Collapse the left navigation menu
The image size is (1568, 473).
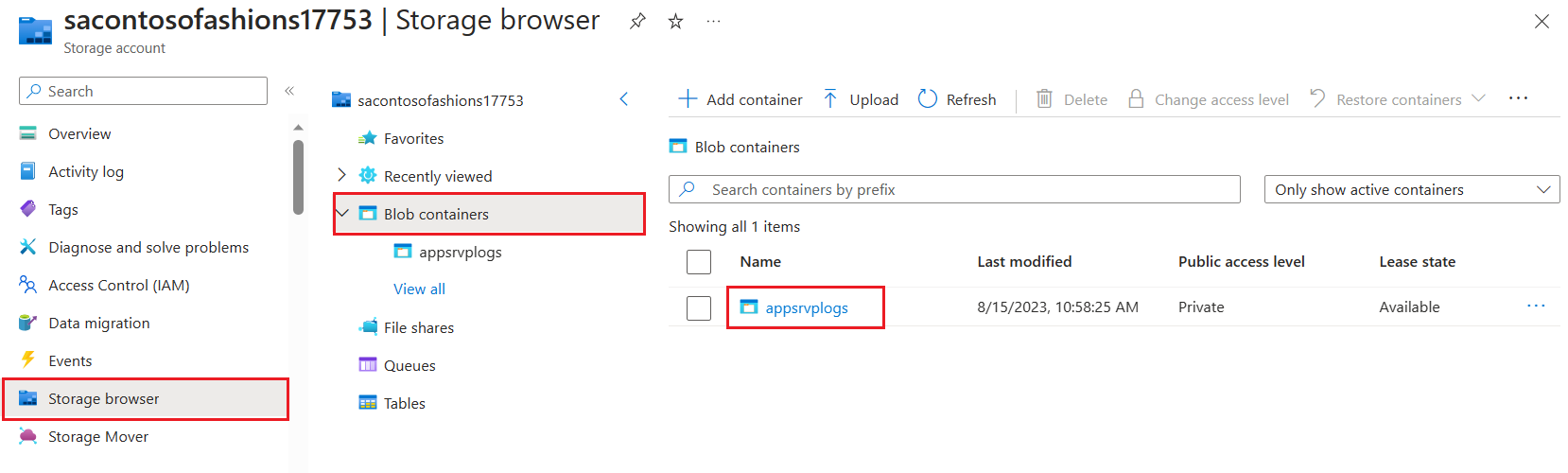coord(289,91)
